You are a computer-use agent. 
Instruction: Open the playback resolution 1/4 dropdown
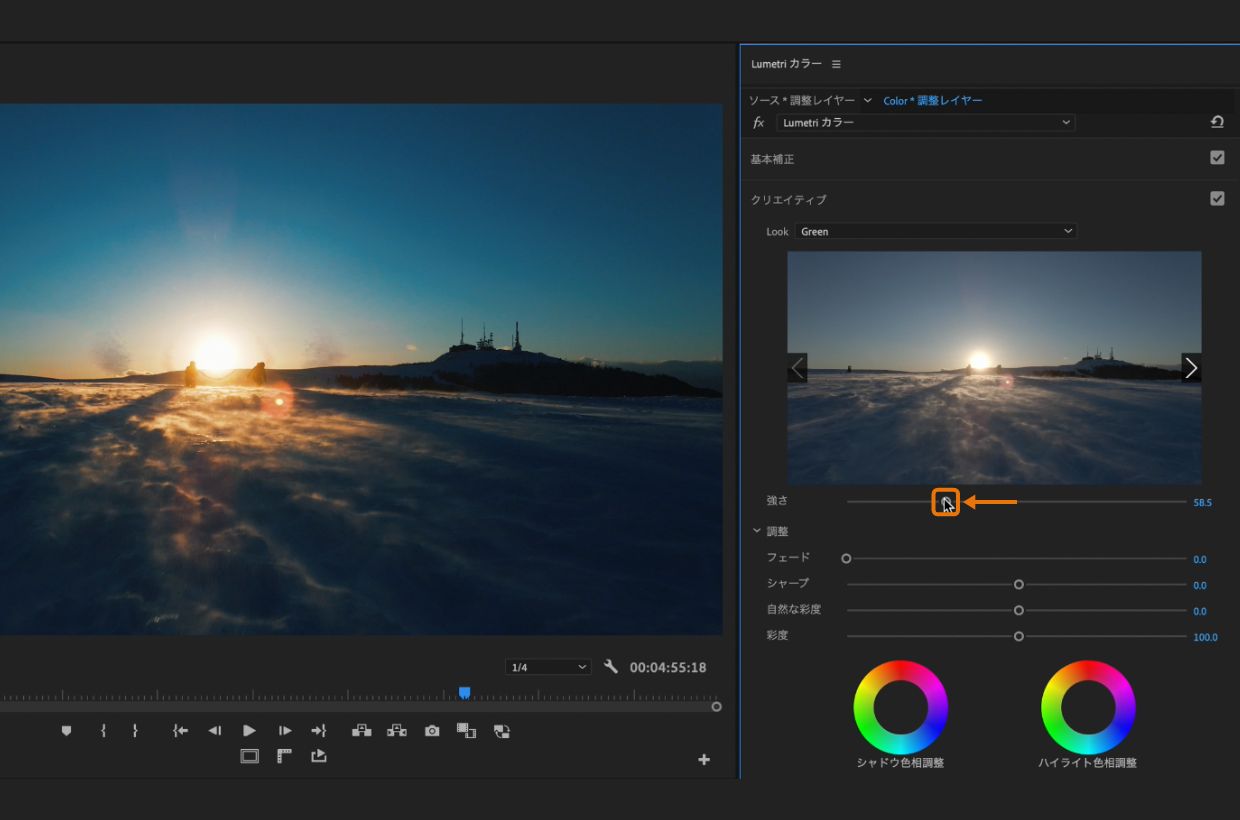548,667
